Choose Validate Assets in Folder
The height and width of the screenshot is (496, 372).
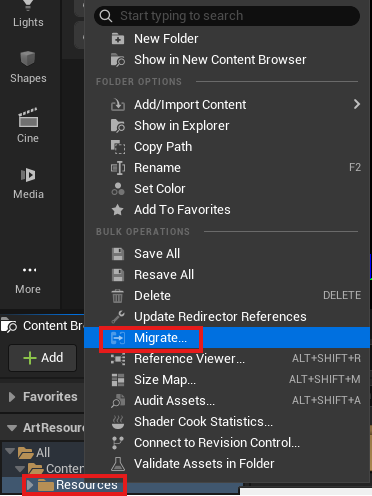point(227,464)
